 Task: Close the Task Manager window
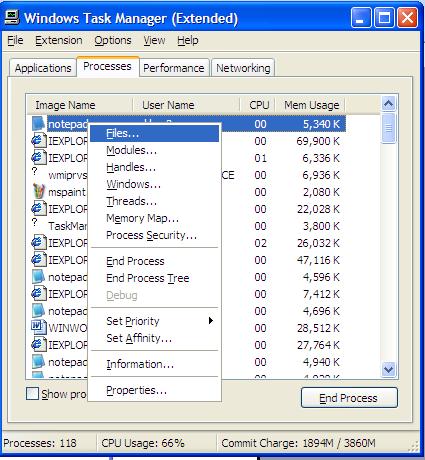click(408, 17)
